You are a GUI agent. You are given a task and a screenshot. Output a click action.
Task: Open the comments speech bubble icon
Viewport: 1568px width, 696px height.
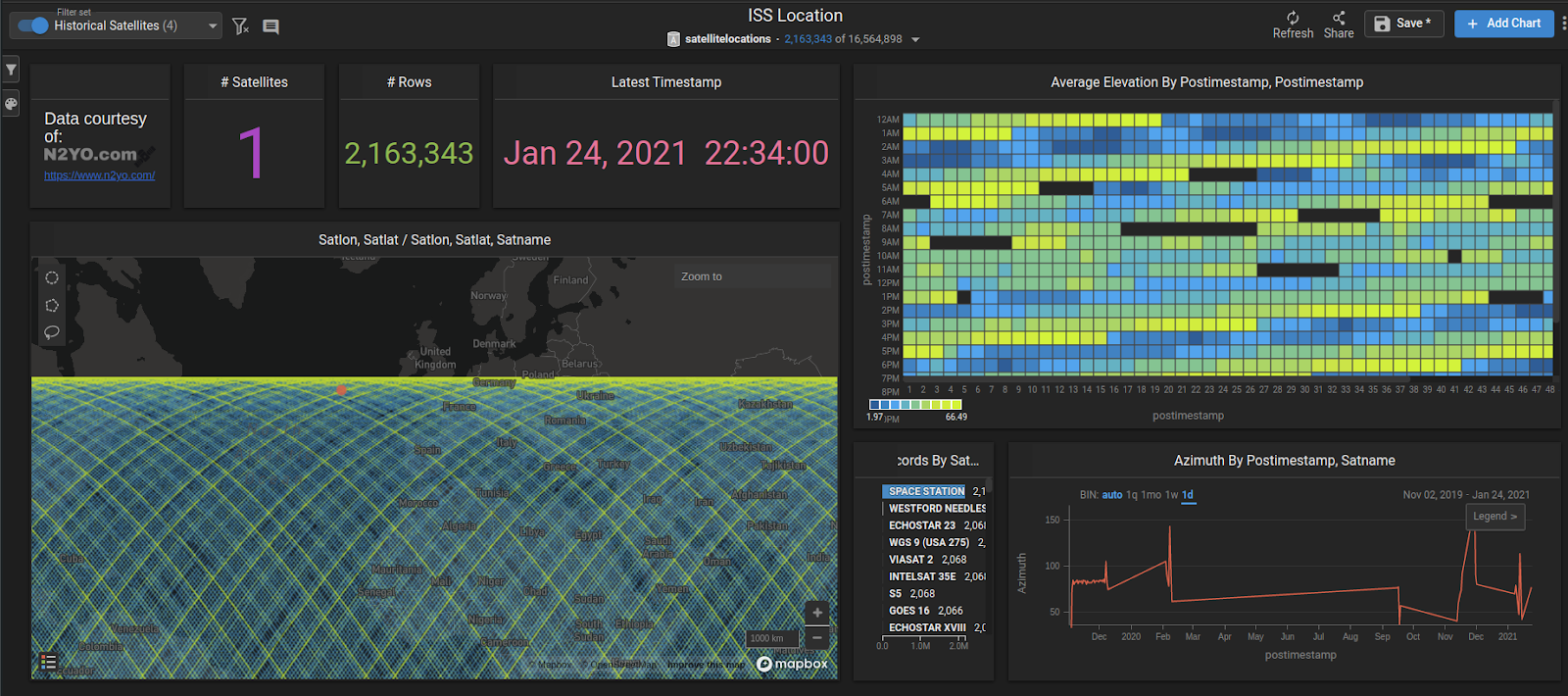pos(271,26)
